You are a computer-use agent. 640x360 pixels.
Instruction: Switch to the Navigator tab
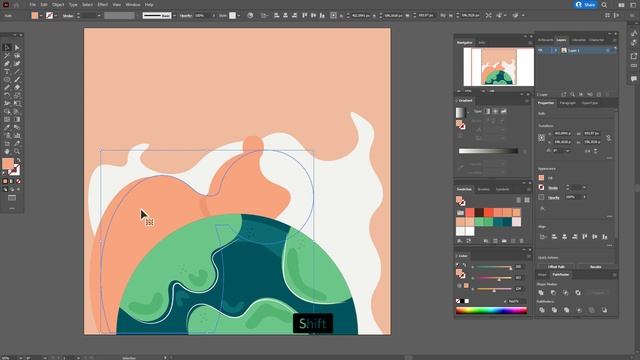coord(464,42)
